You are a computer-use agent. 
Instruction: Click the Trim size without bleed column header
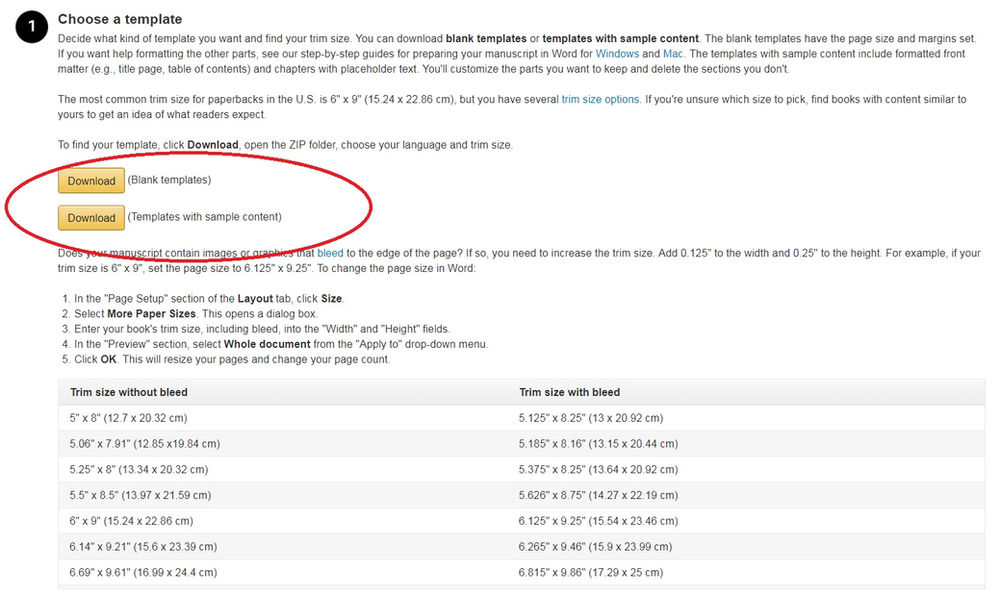click(x=127, y=392)
